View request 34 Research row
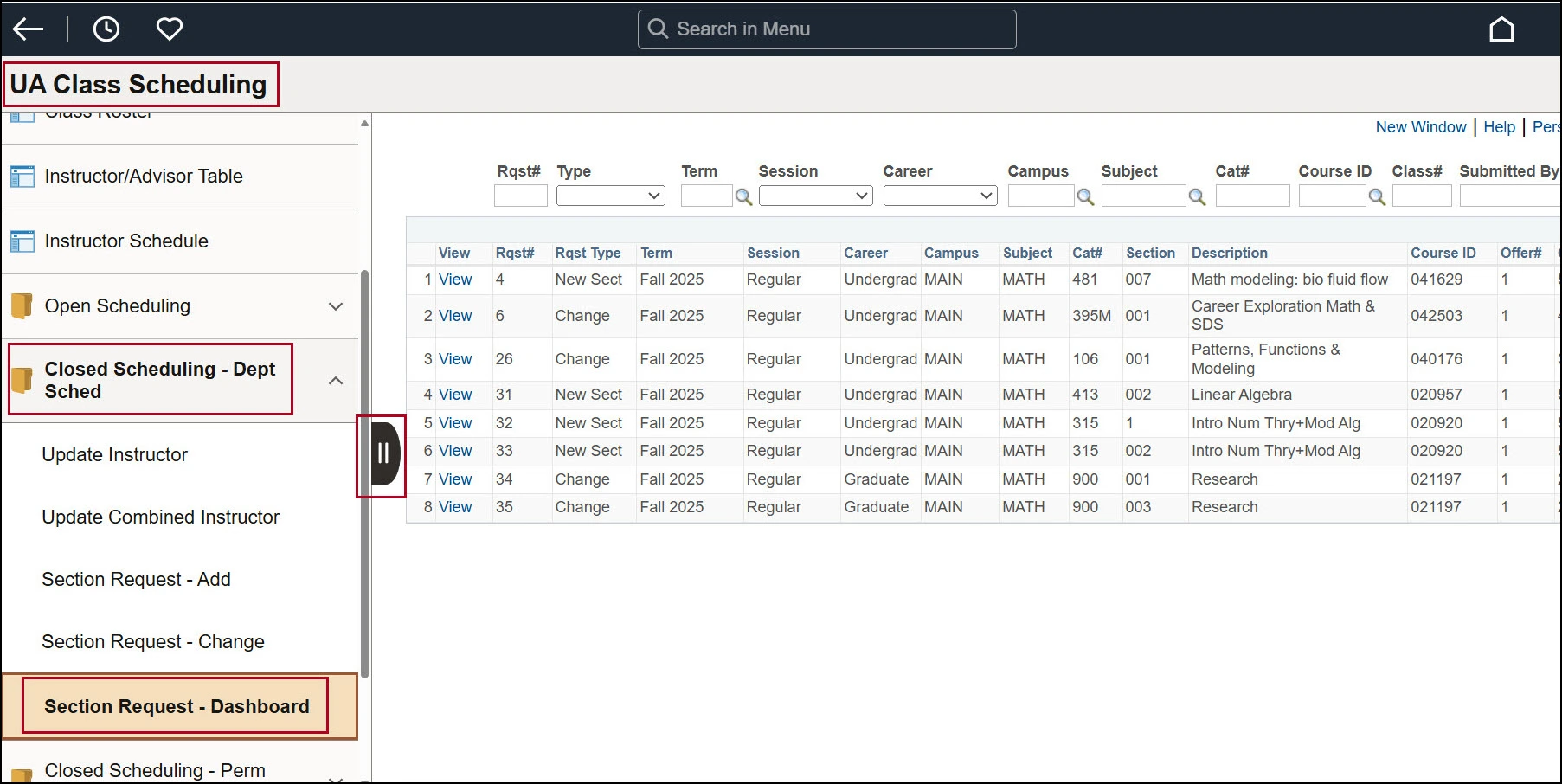Viewport: 1562px width, 784px height. [x=455, y=479]
